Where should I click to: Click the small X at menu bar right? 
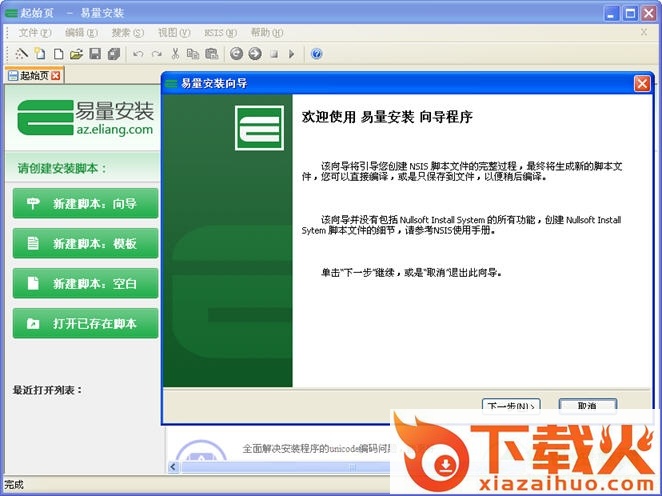click(x=644, y=32)
